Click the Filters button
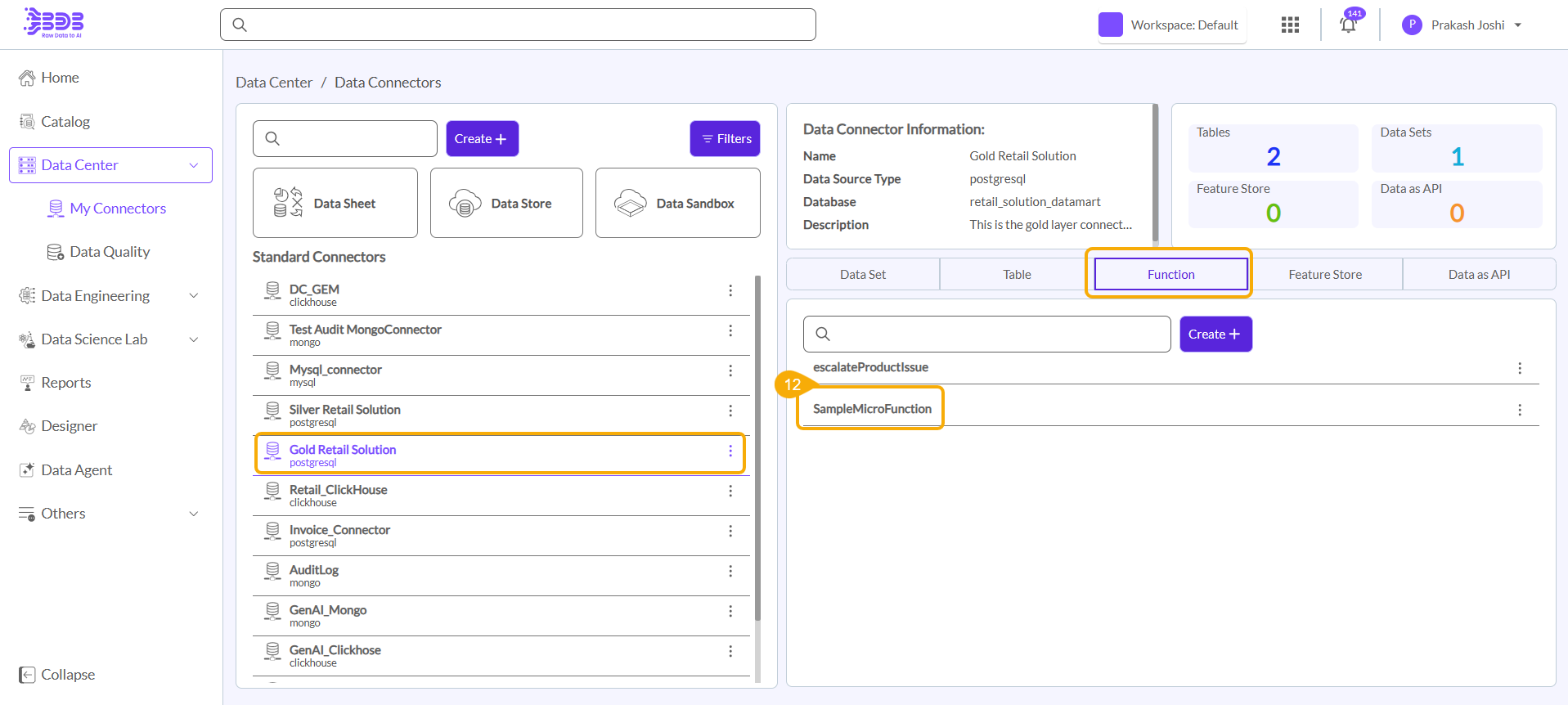 (x=726, y=139)
